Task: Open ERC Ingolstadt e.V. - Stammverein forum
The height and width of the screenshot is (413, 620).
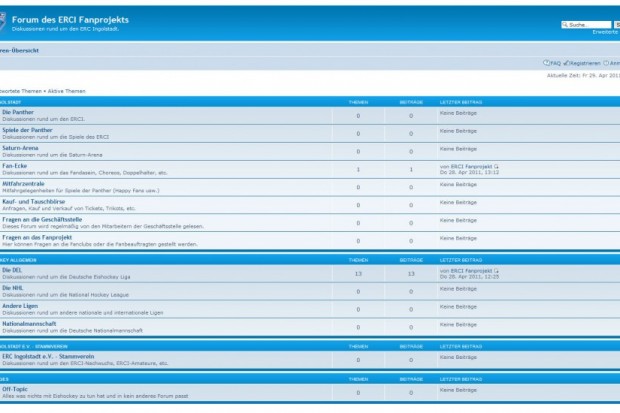Action: pyautogui.click(x=48, y=356)
